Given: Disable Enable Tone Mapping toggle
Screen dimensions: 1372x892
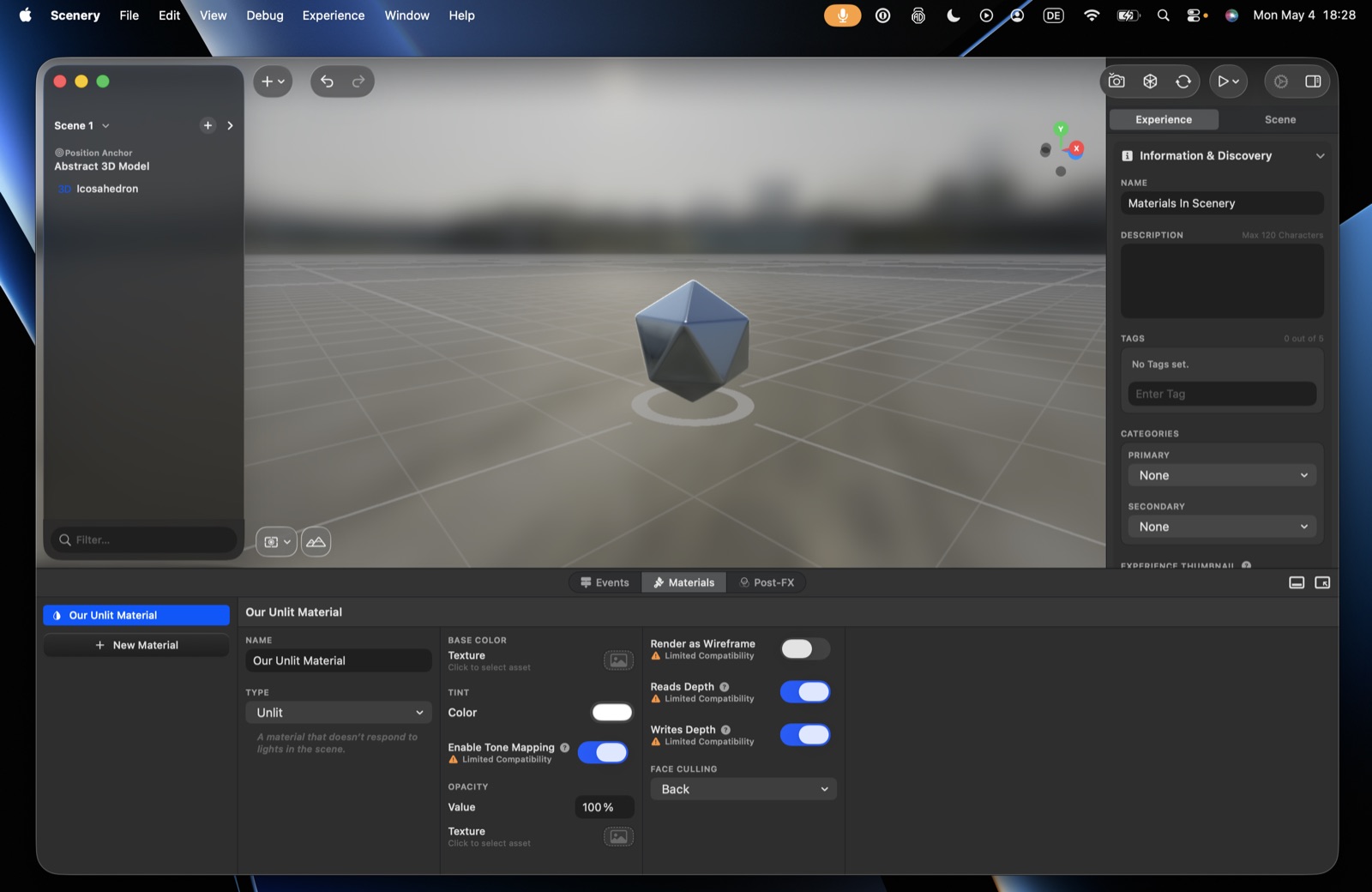Looking at the screenshot, I should pos(603,752).
